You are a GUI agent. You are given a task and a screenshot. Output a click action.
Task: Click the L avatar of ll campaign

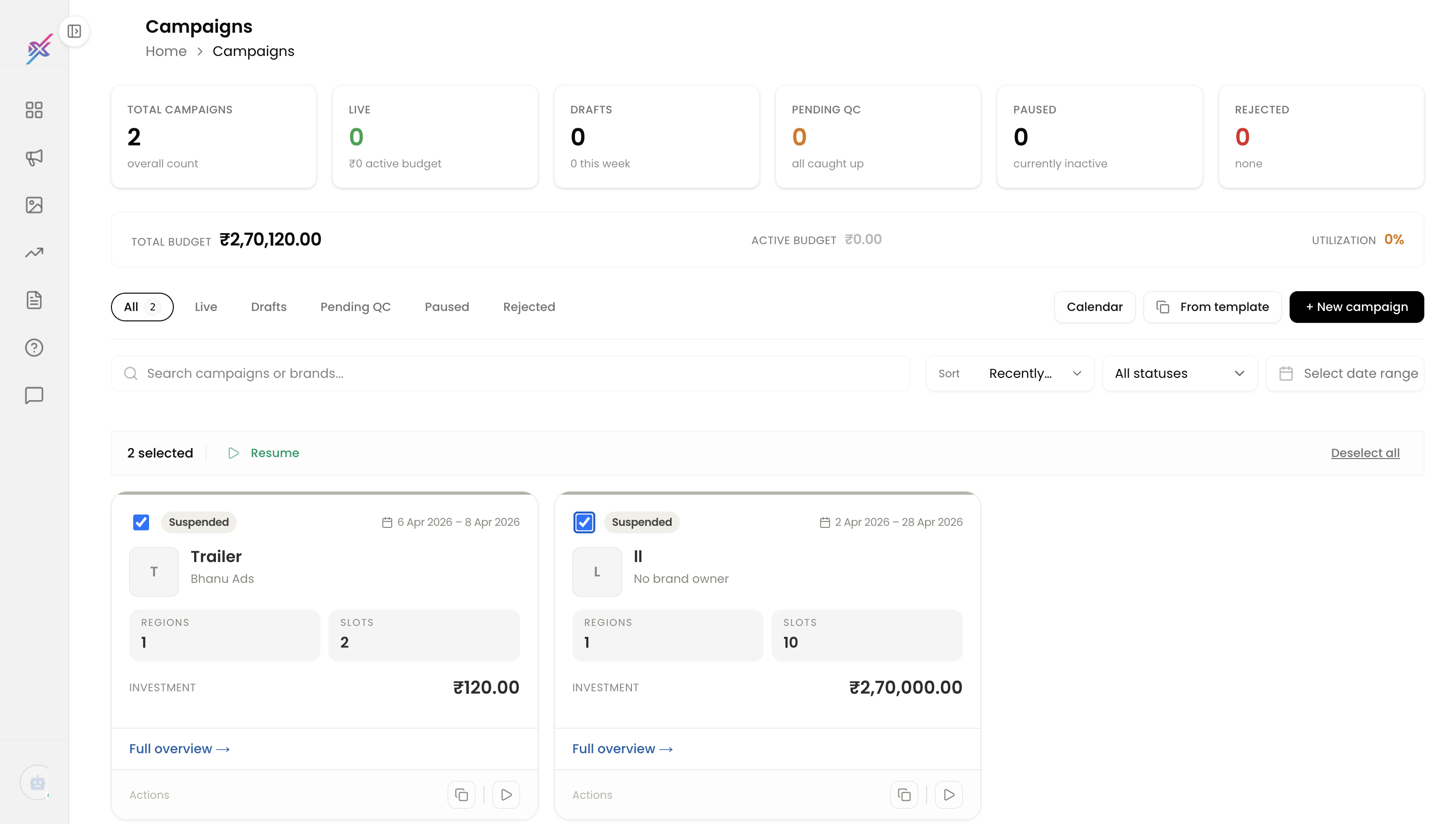pyautogui.click(x=597, y=571)
